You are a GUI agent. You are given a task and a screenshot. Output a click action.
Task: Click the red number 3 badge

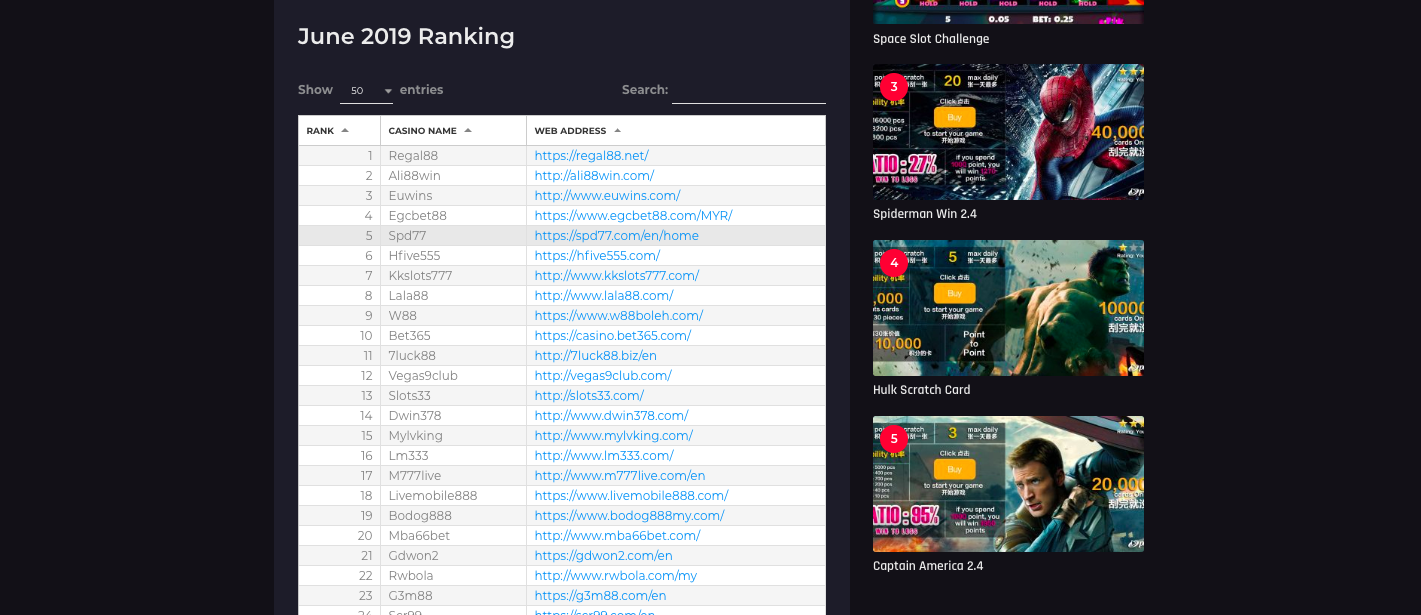pyautogui.click(x=893, y=86)
